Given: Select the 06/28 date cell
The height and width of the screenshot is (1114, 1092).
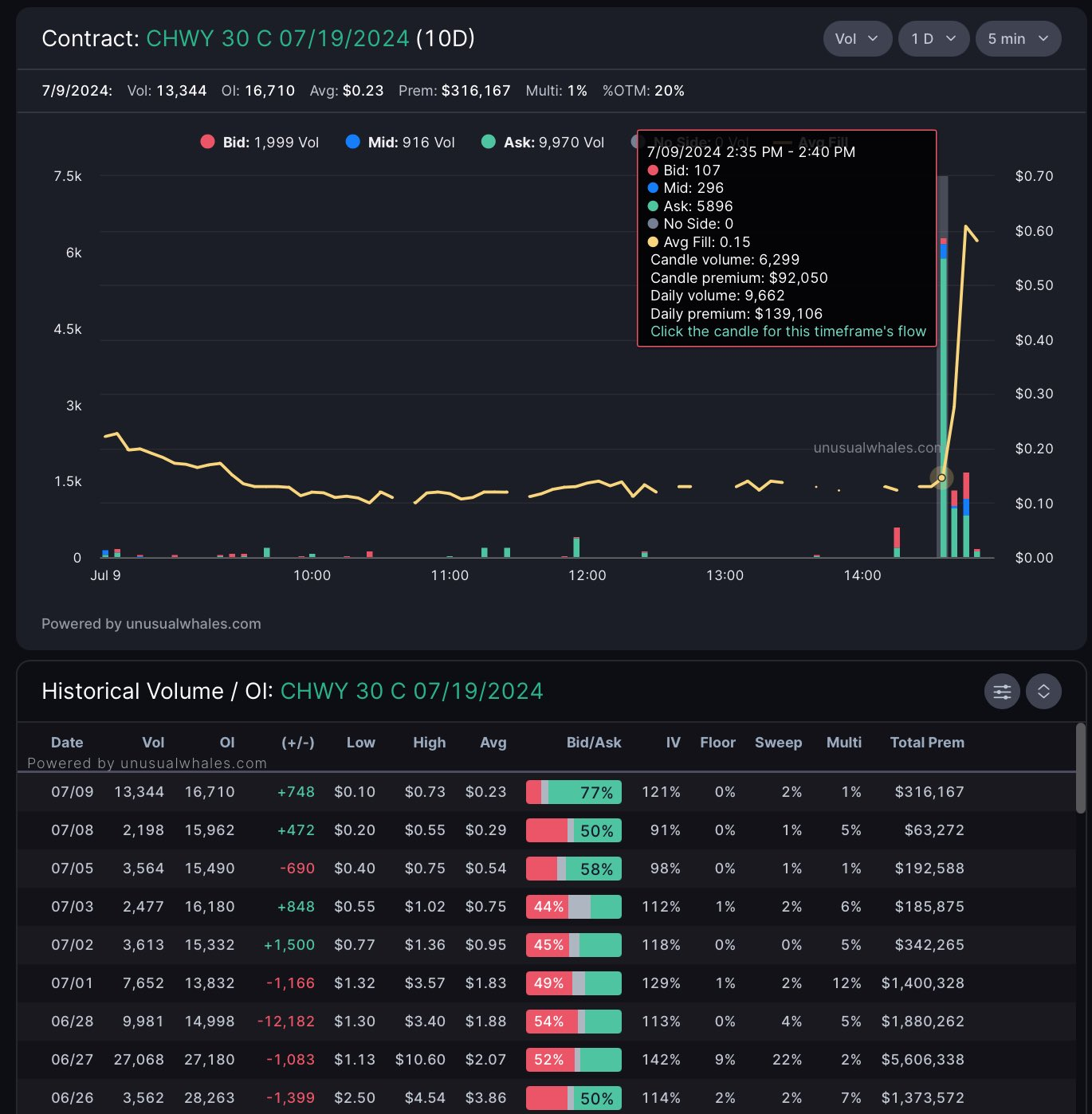Looking at the screenshot, I should (73, 1022).
